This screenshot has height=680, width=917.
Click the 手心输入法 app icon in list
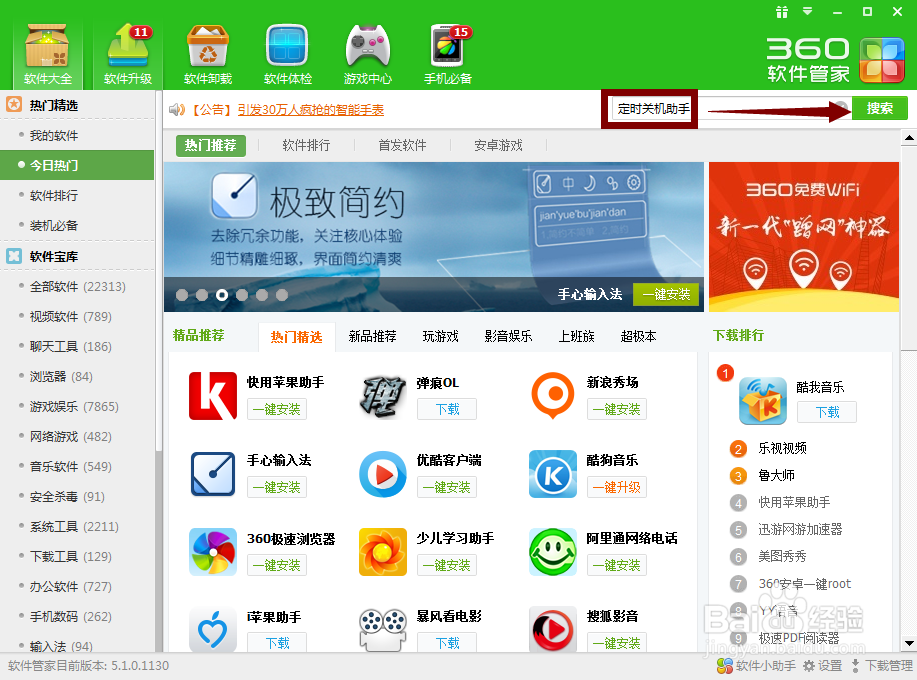pyautogui.click(x=213, y=474)
